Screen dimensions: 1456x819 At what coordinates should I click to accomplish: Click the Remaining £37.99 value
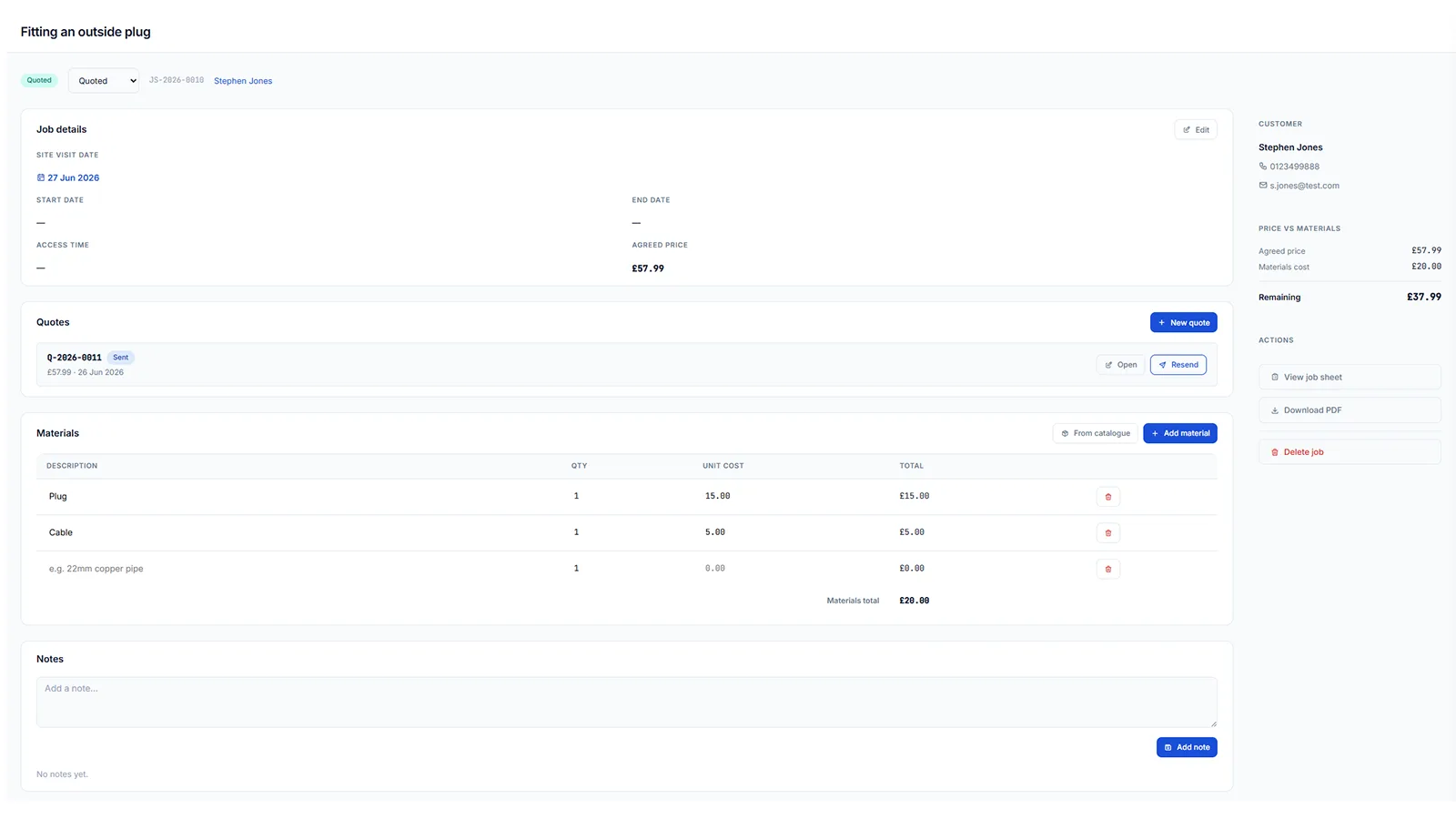(1424, 297)
